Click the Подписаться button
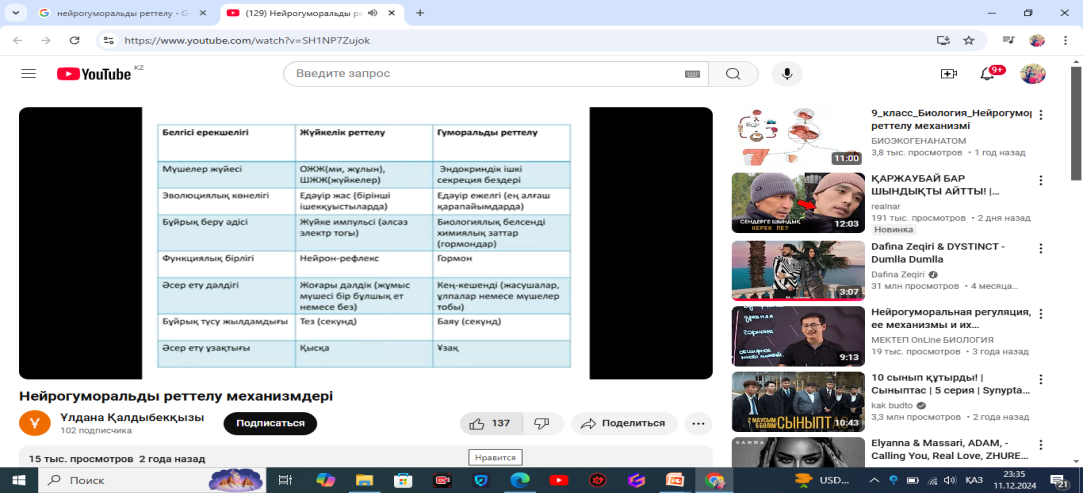The width and height of the screenshot is (1083, 493). [270, 423]
